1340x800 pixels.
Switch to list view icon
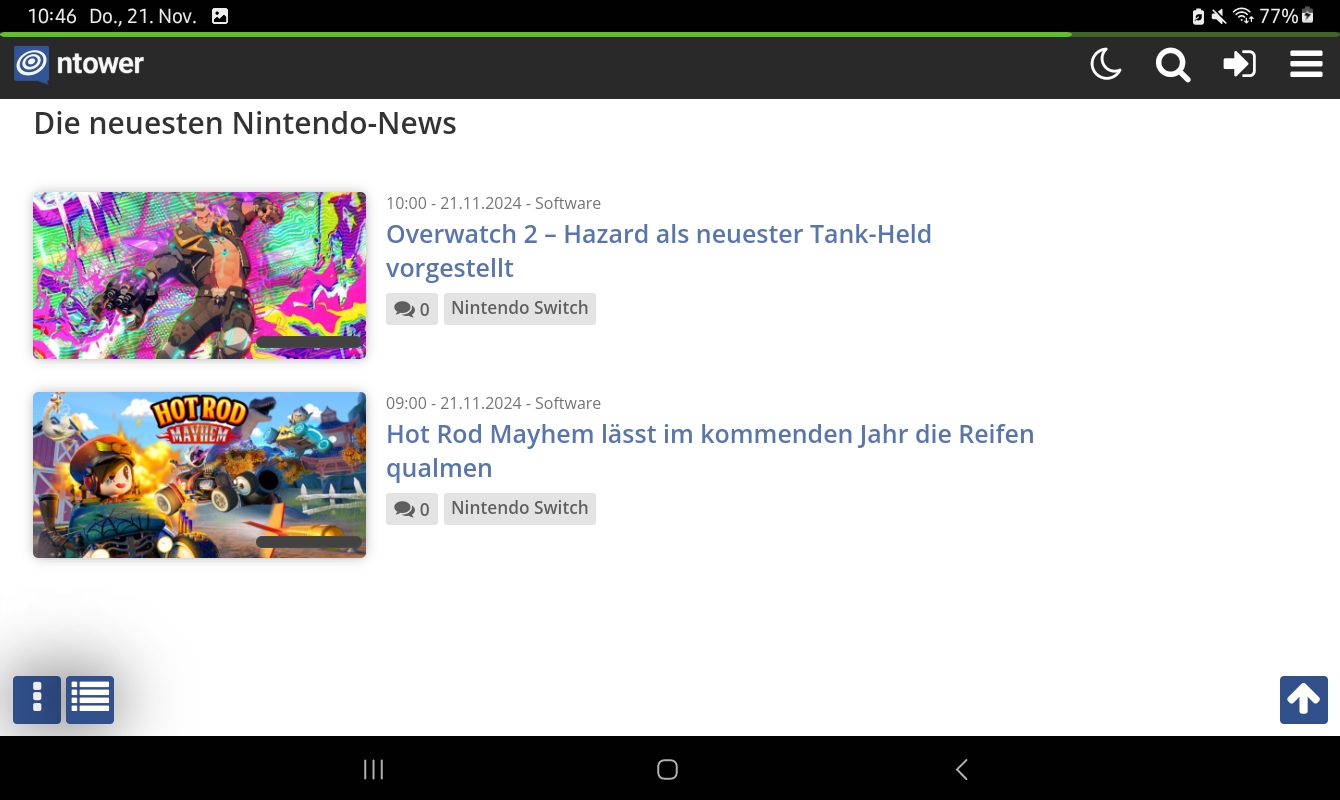click(90, 699)
